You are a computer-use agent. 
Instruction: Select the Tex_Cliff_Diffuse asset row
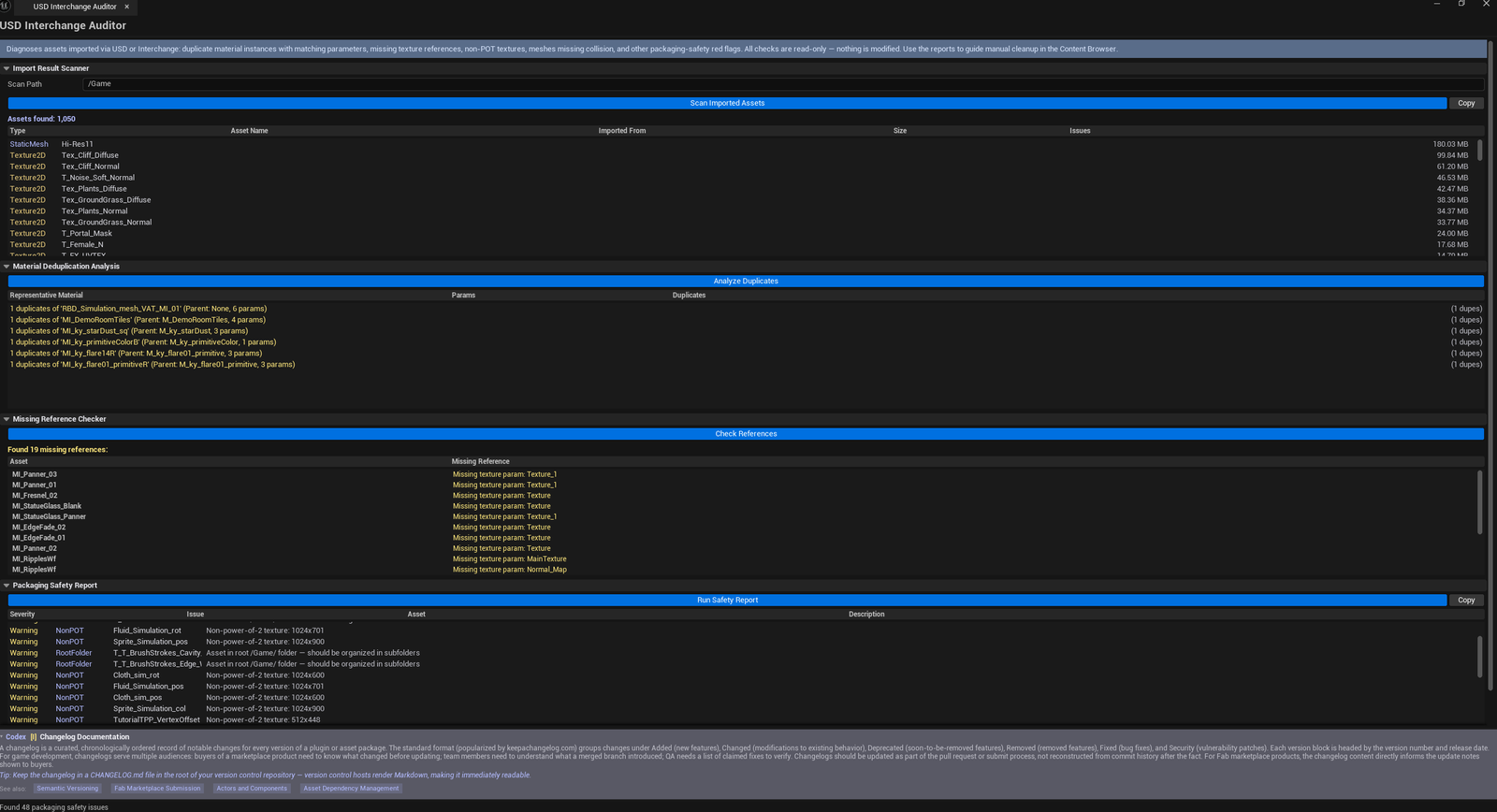[739, 155]
